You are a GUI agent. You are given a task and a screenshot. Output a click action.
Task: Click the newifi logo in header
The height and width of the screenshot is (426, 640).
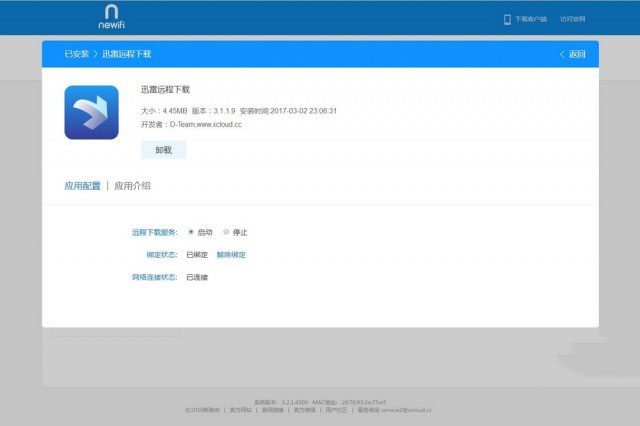tap(111, 17)
